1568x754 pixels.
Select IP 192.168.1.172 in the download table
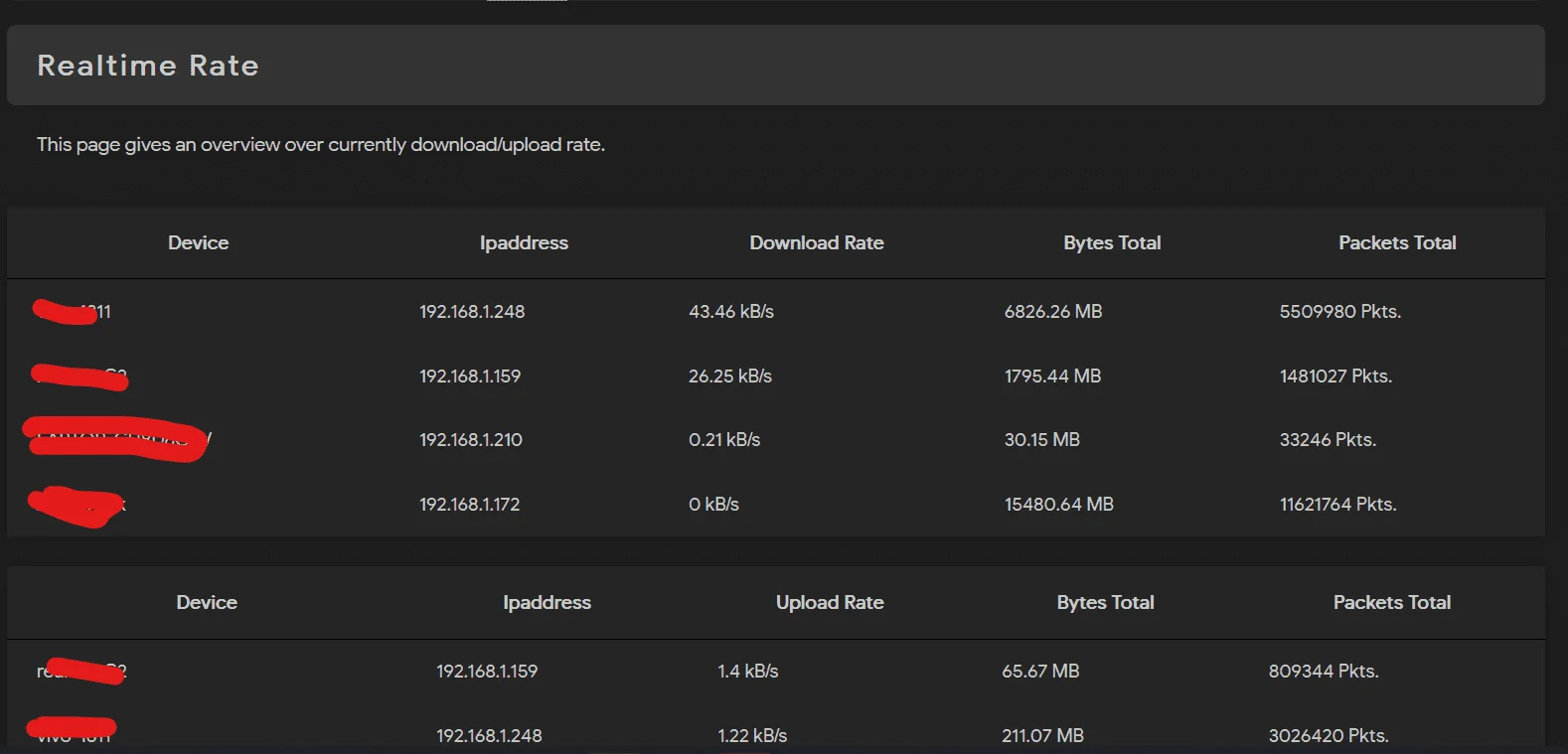(x=470, y=505)
